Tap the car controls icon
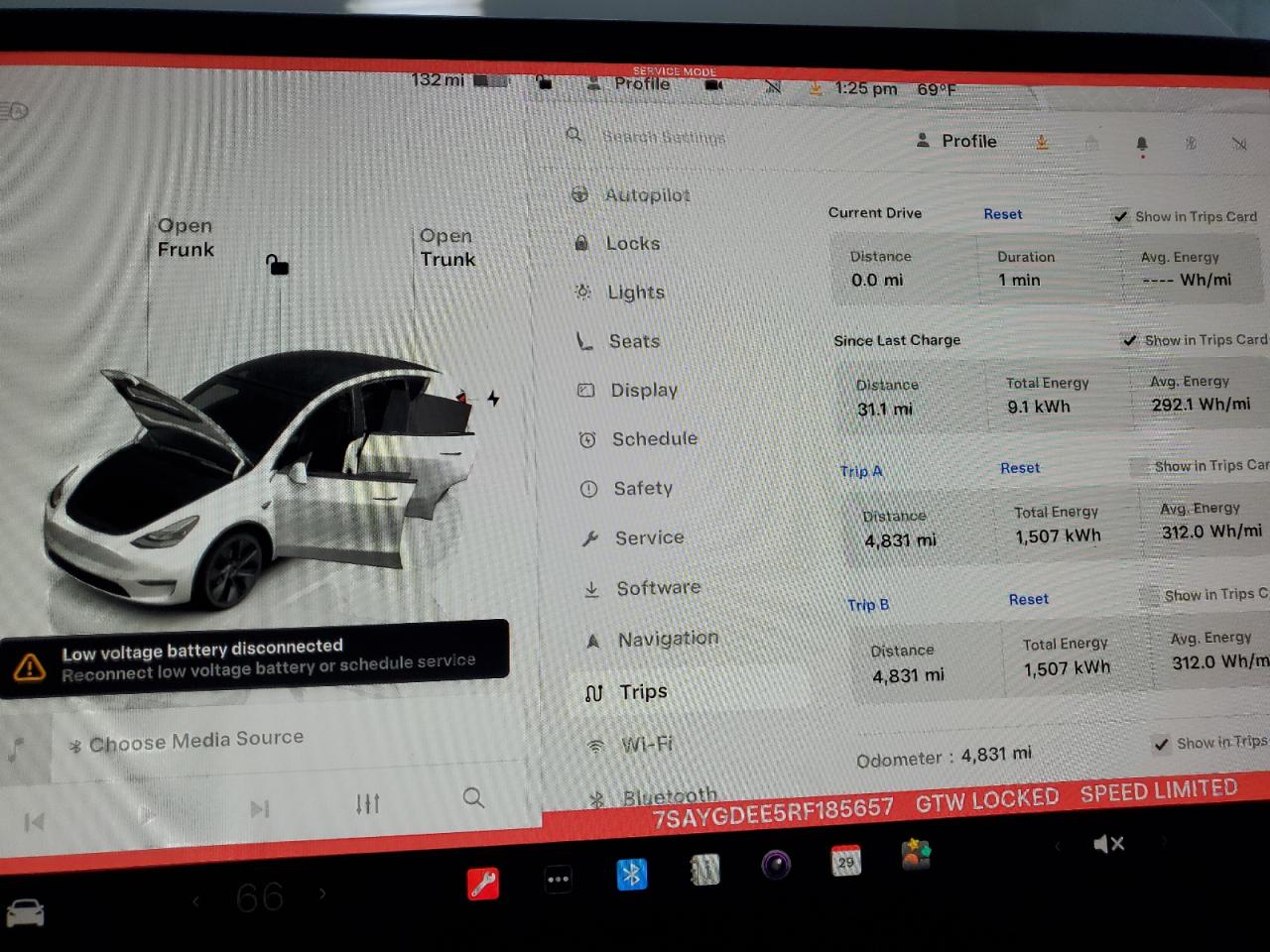Viewport: 1270px width, 952px height. (x=26, y=912)
